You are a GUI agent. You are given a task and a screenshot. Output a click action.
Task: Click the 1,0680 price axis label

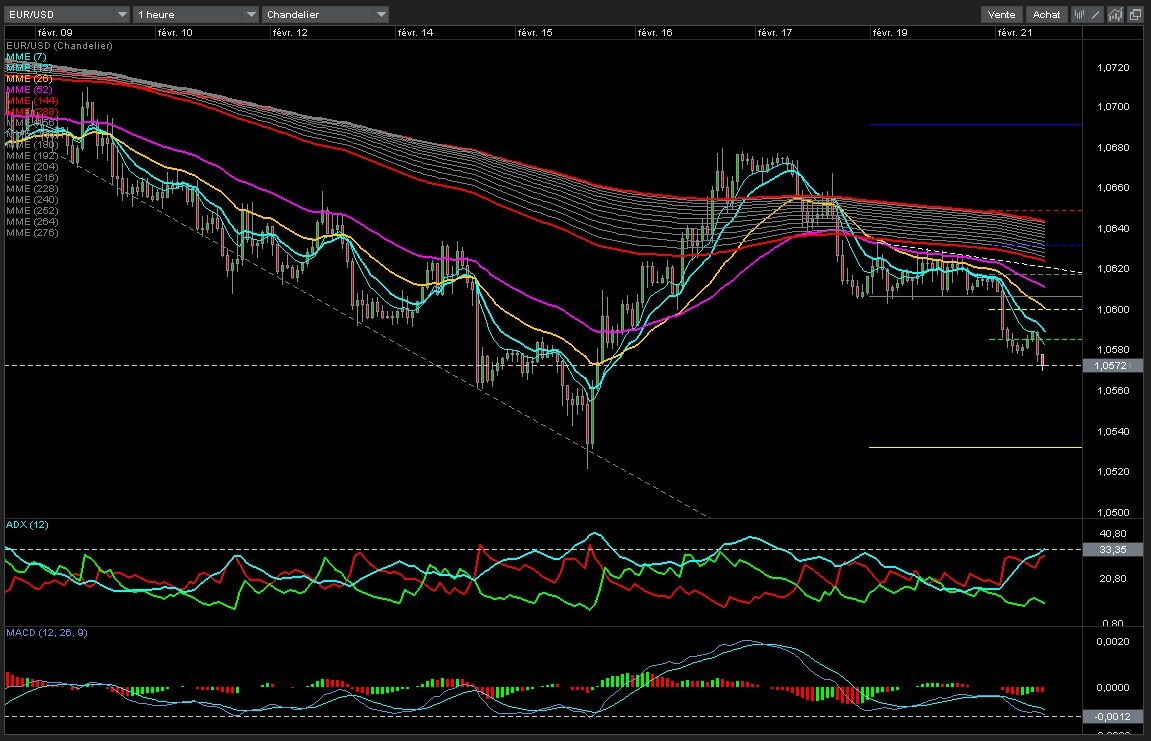[x=1113, y=148]
